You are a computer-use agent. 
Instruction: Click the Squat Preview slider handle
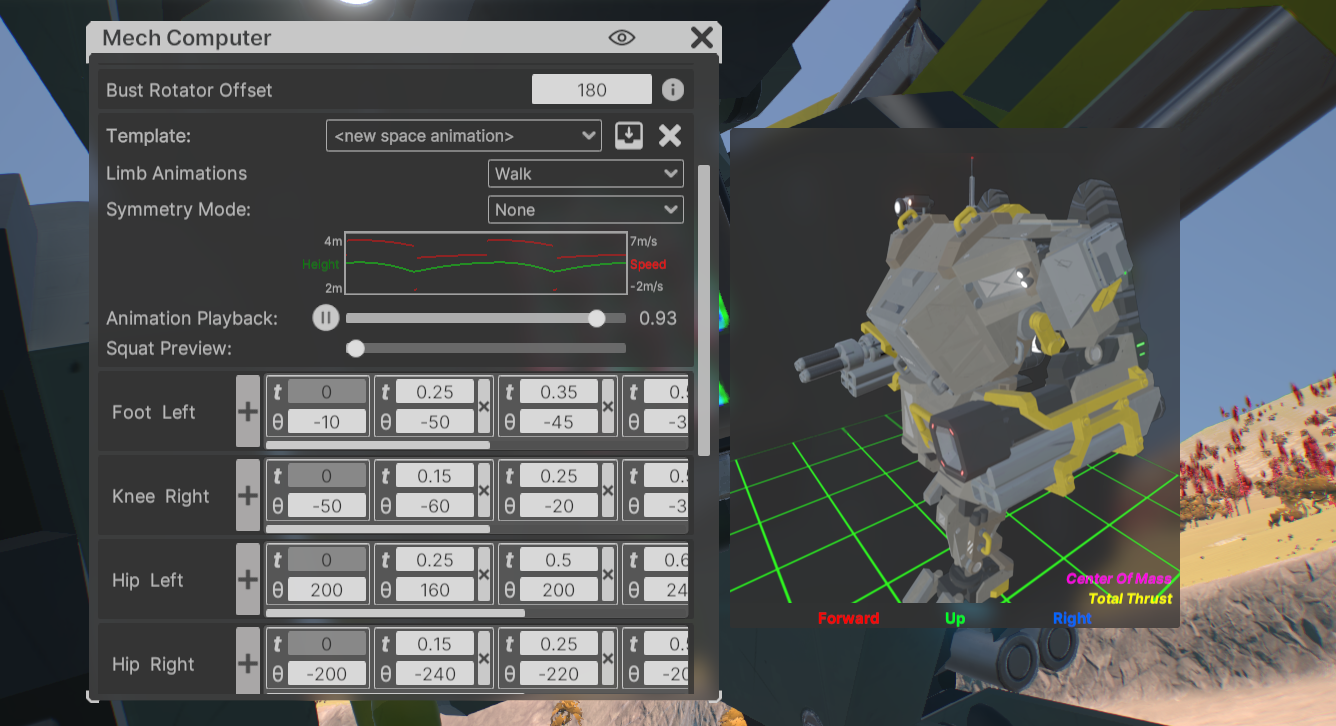355,348
